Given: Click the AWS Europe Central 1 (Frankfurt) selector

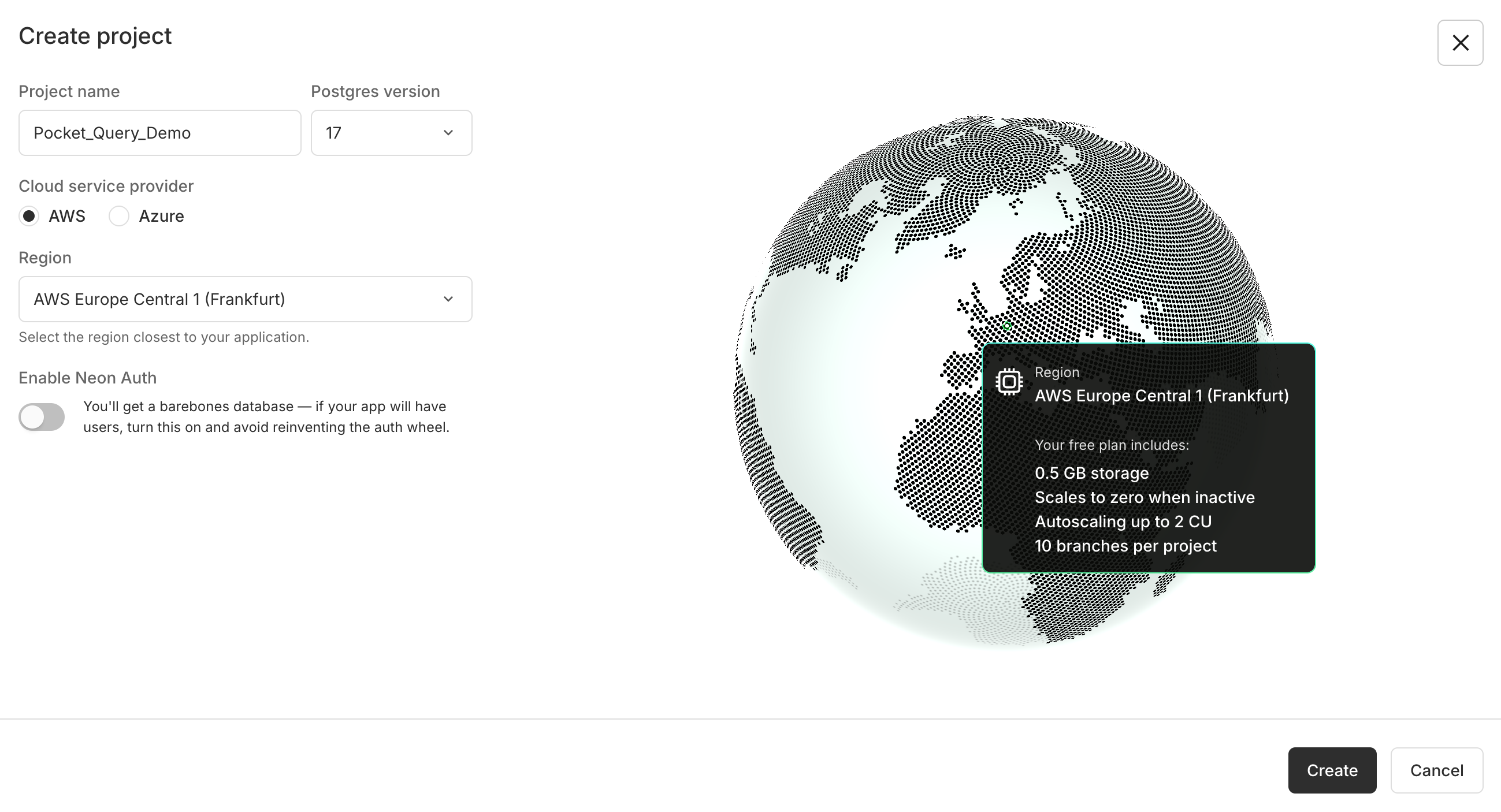Looking at the screenshot, I should [x=245, y=299].
